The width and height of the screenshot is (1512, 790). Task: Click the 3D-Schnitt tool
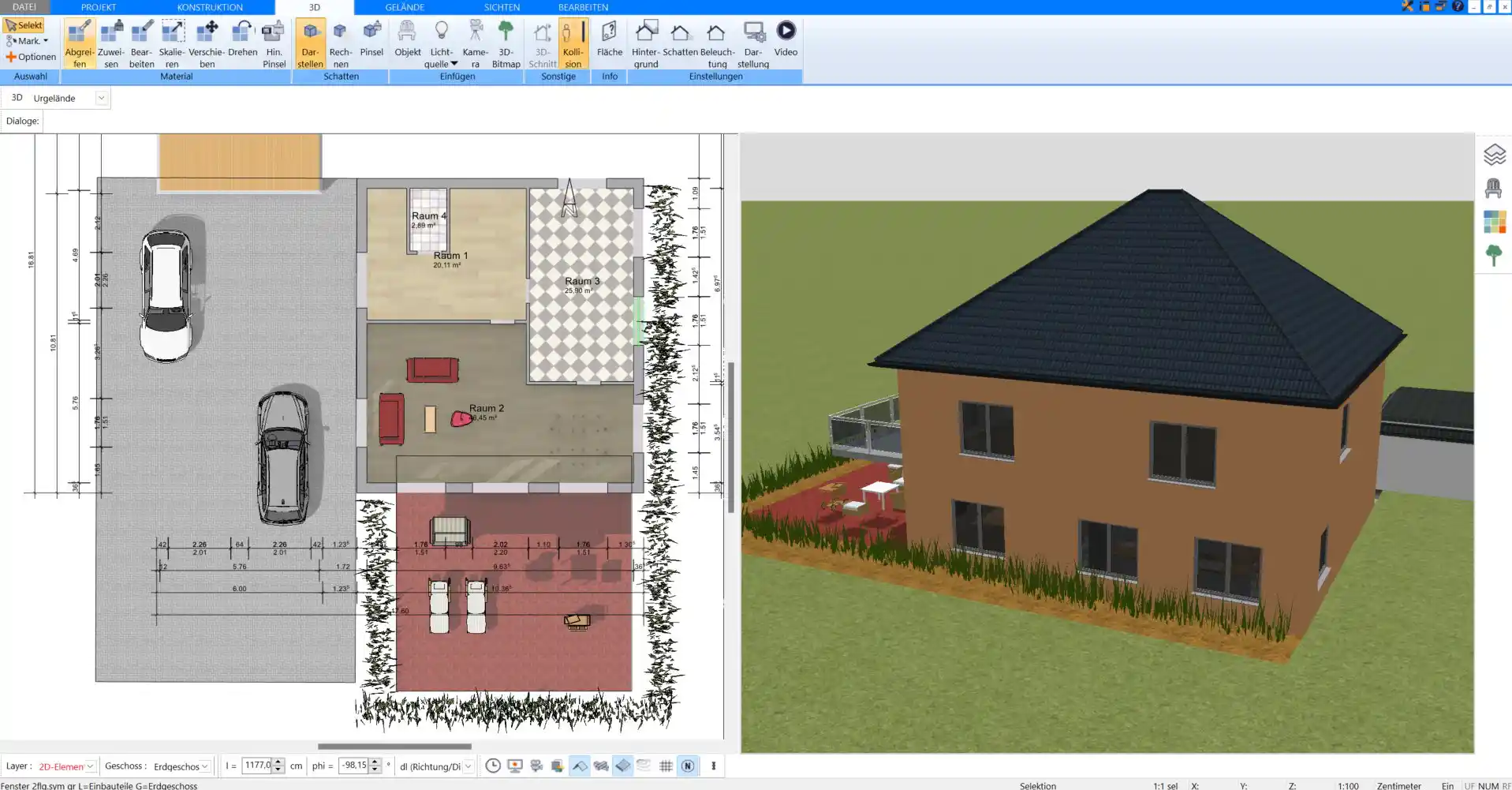(x=542, y=44)
